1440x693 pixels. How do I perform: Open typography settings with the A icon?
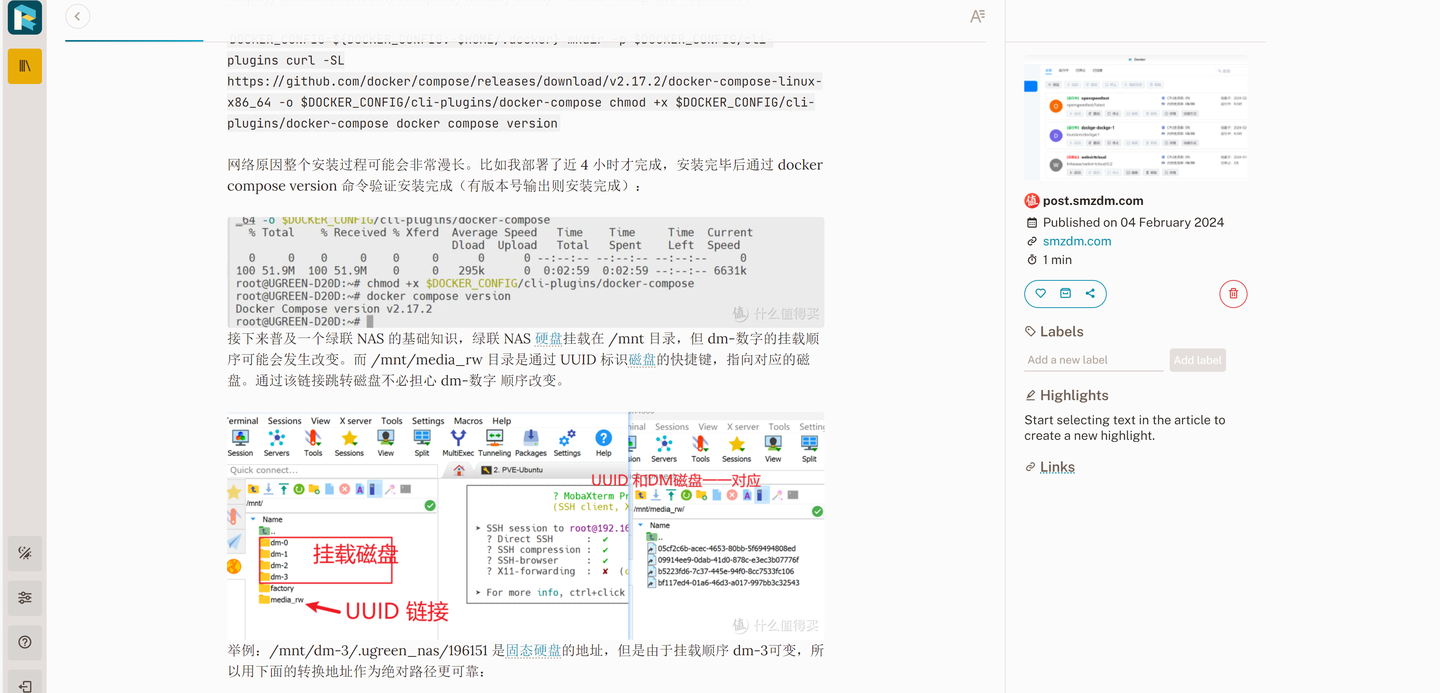[x=978, y=16]
